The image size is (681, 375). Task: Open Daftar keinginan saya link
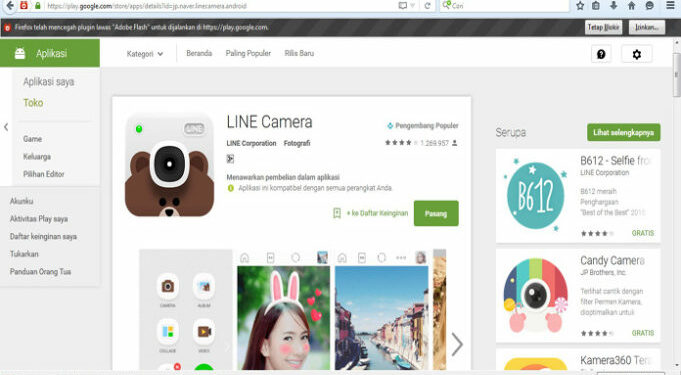click(x=43, y=236)
